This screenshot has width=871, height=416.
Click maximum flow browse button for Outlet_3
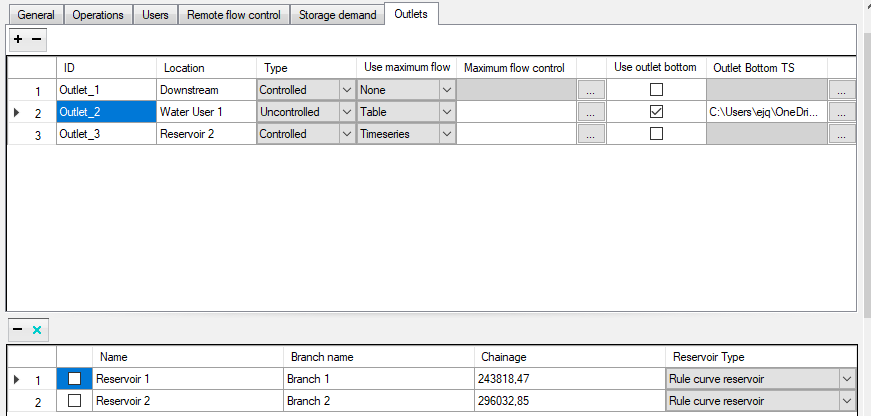(x=591, y=134)
